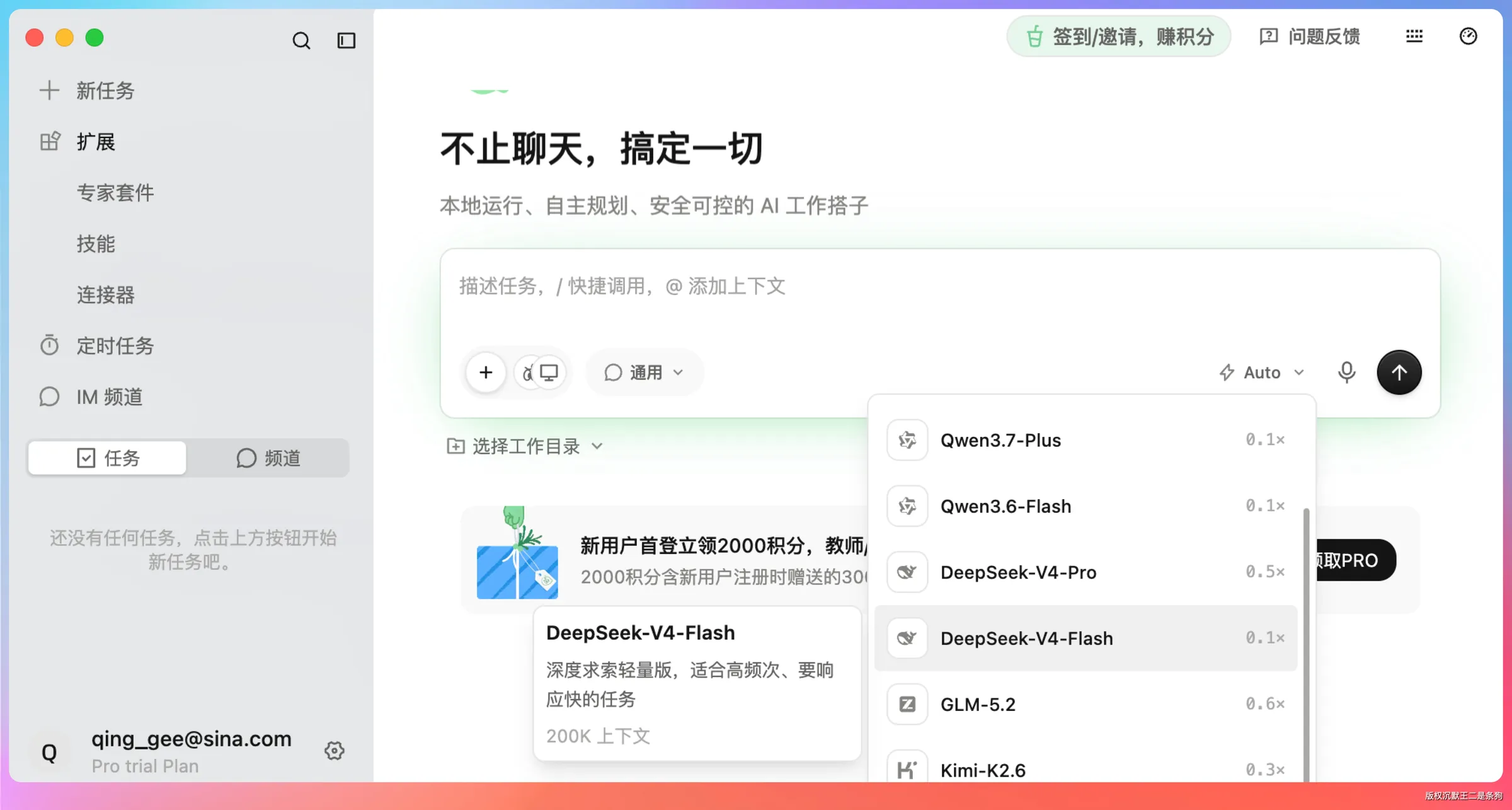Viewport: 1512px width, 810px height.
Task: Click the plus attachment icon in input box
Action: 486,372
